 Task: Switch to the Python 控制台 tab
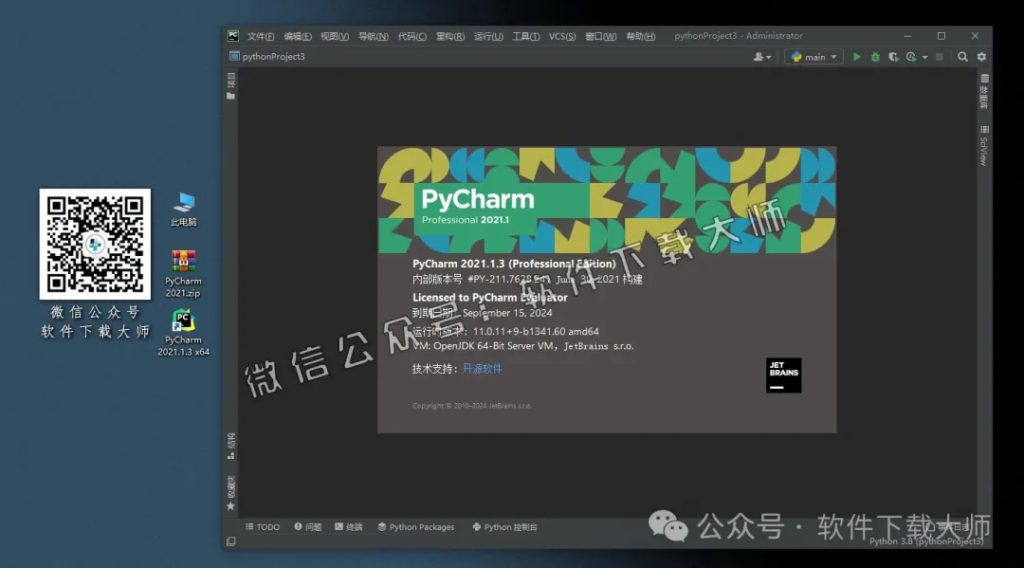click(x=505, y=527)
